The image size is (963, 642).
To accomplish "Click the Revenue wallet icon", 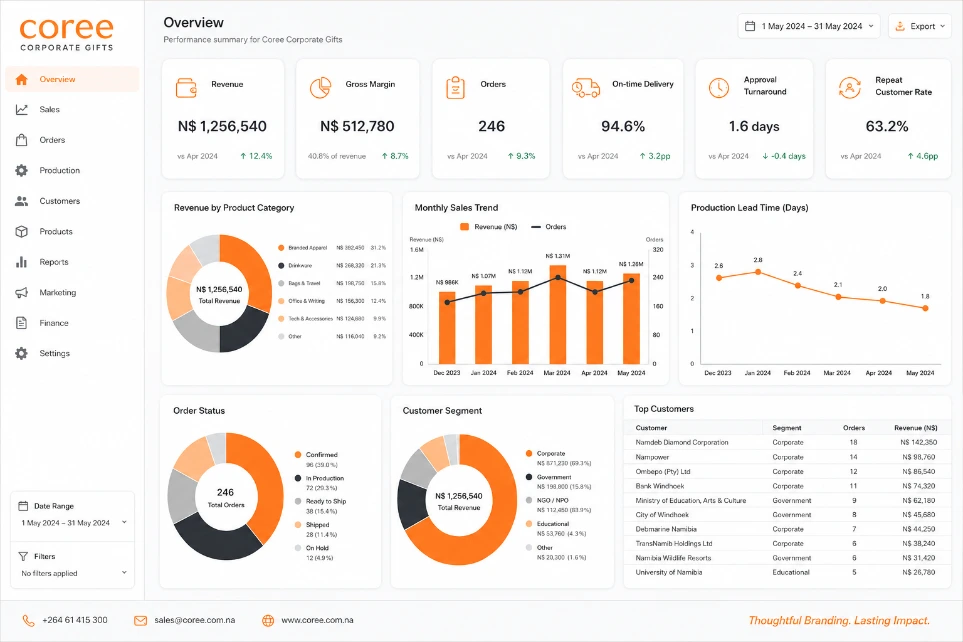I will point(186,88).
